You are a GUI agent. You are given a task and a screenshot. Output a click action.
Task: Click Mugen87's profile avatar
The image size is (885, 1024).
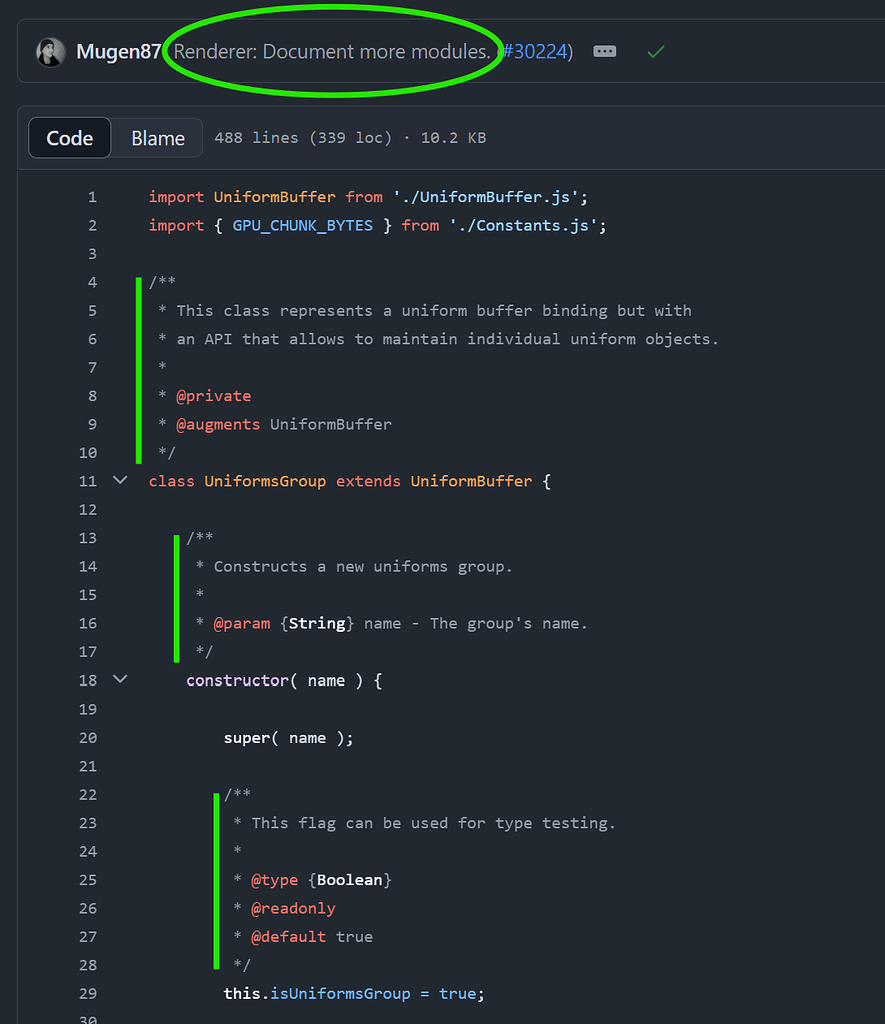[50, 52]
